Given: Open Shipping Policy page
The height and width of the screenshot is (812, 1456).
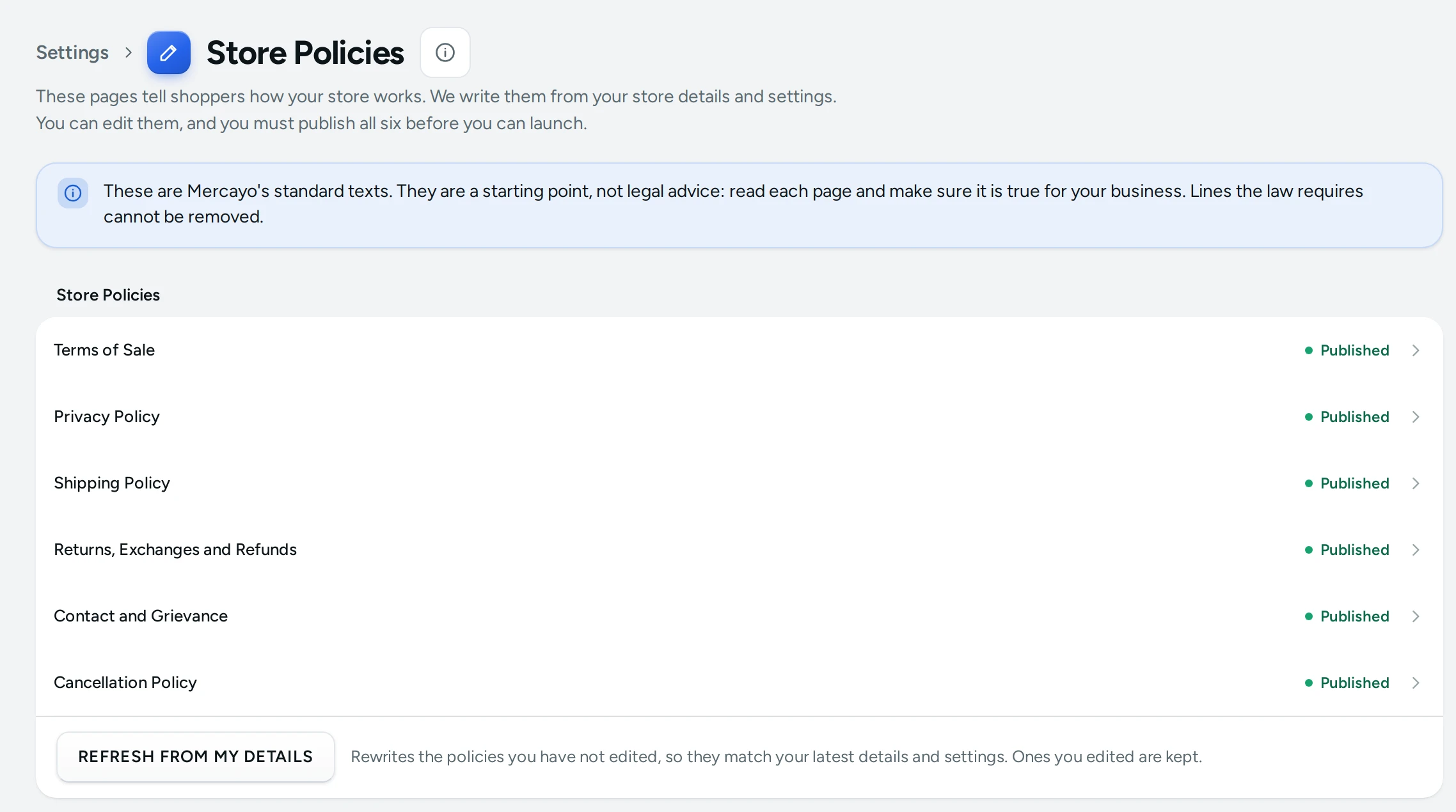Looking at the screenshot, I should tap(739, 483).
